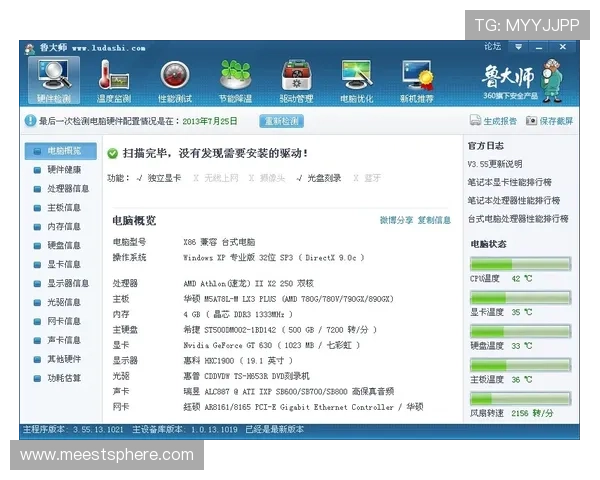Click 2013年7月25日 last-scan date
Screen dimensions: 600x480
(x=210, y=121)
